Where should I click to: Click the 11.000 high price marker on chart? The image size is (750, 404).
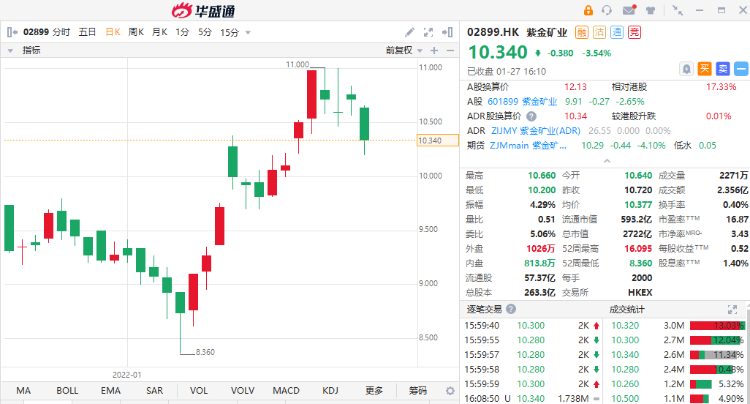pos(298,64)
